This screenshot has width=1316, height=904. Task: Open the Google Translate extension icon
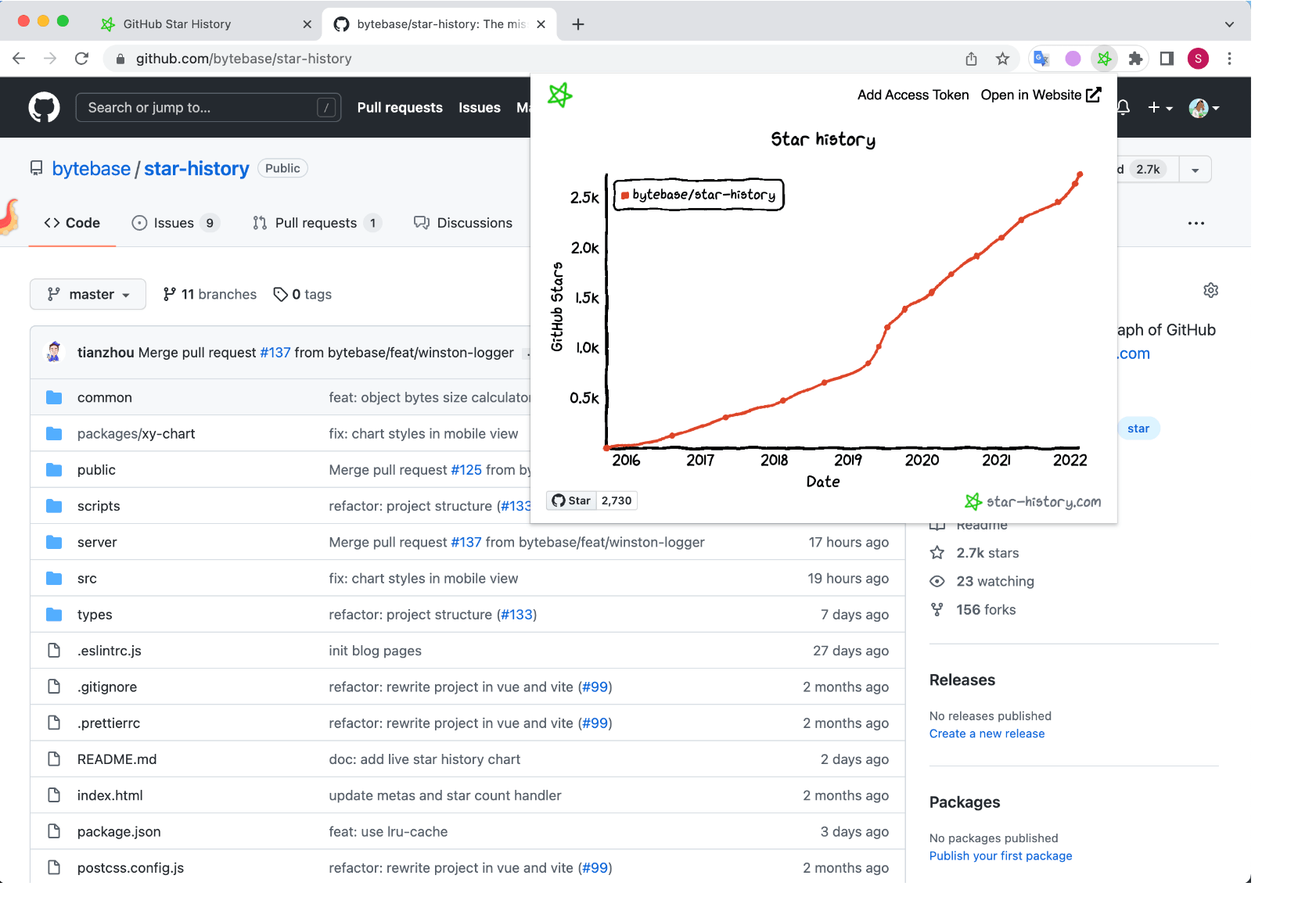point(1041,59)
